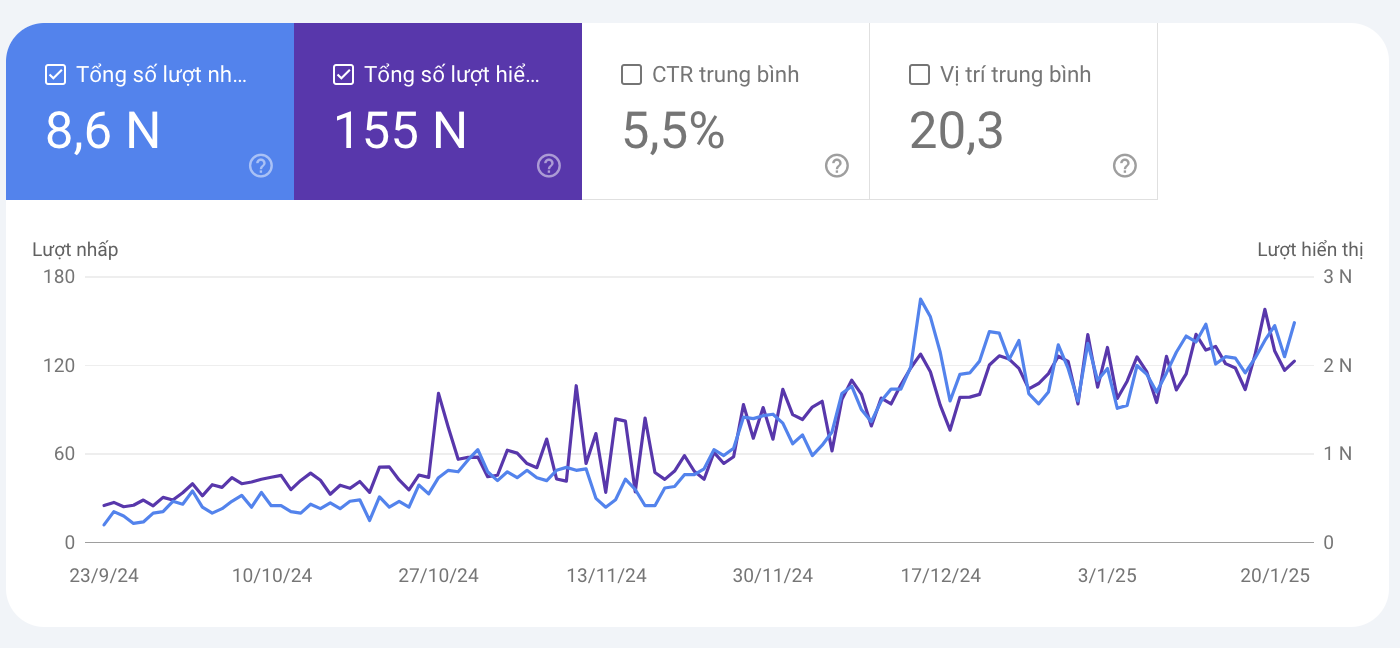Click the 30/11/24 date label
The height and width of the screenshot is (648, 1400).
tap(773, 576)
